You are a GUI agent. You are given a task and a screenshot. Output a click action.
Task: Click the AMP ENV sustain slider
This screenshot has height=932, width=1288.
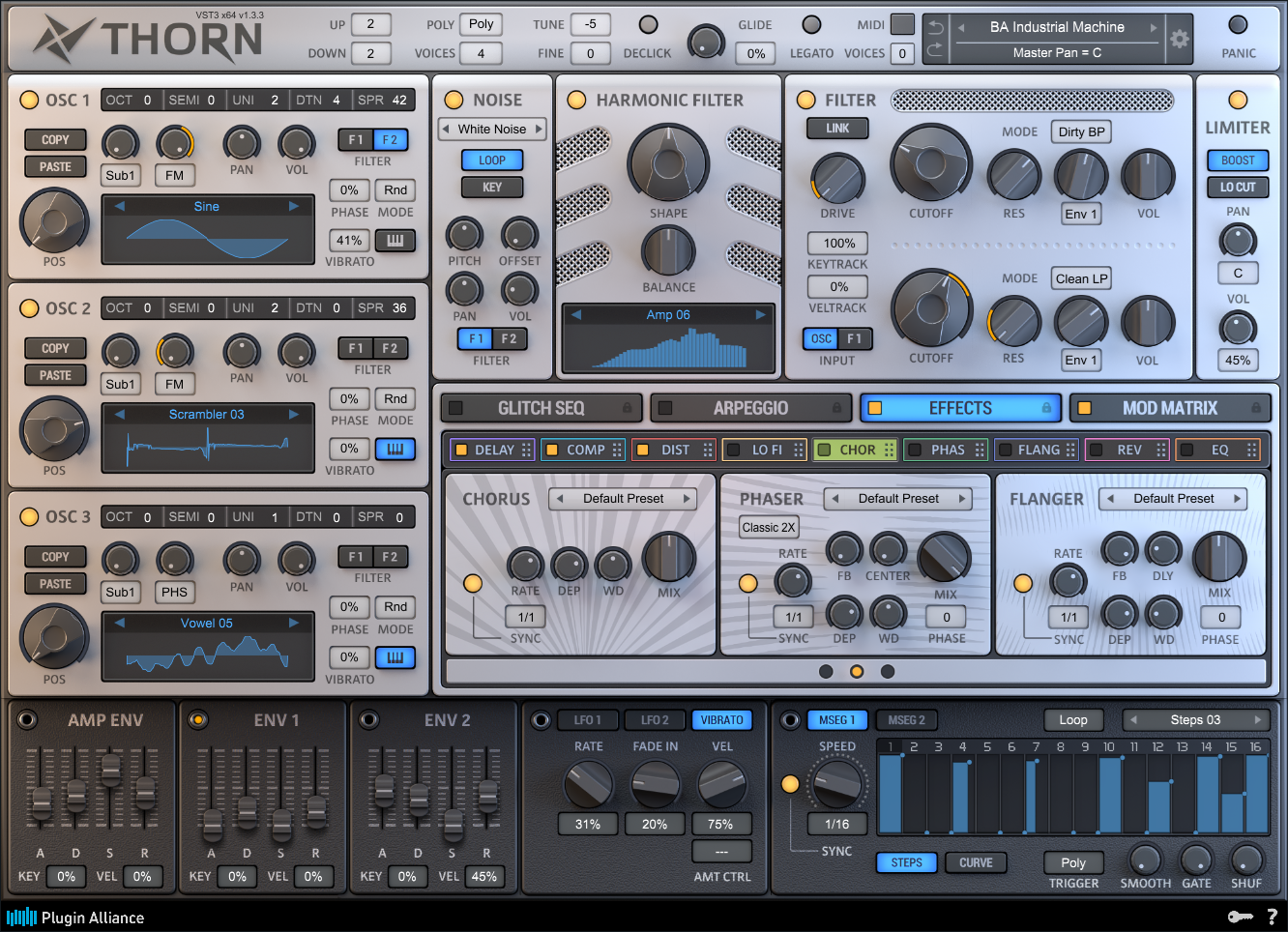pyautogui.click(x=110, y=771)
